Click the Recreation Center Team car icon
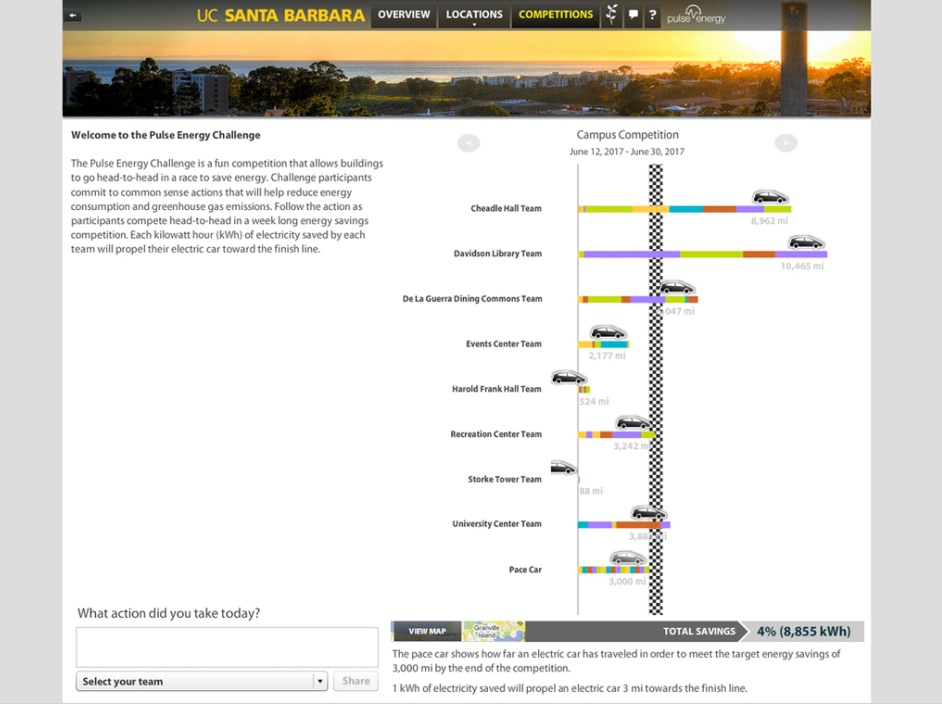Screen dimensions: 942x704 634,422
